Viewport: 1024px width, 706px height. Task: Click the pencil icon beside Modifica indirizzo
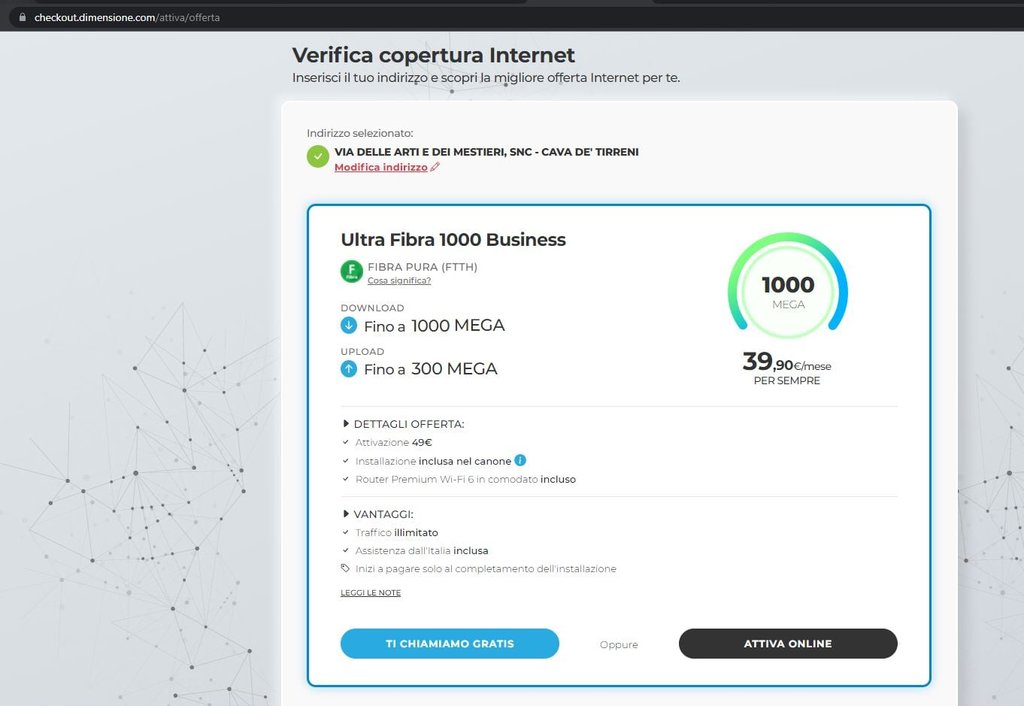click(x=435, y=167)
